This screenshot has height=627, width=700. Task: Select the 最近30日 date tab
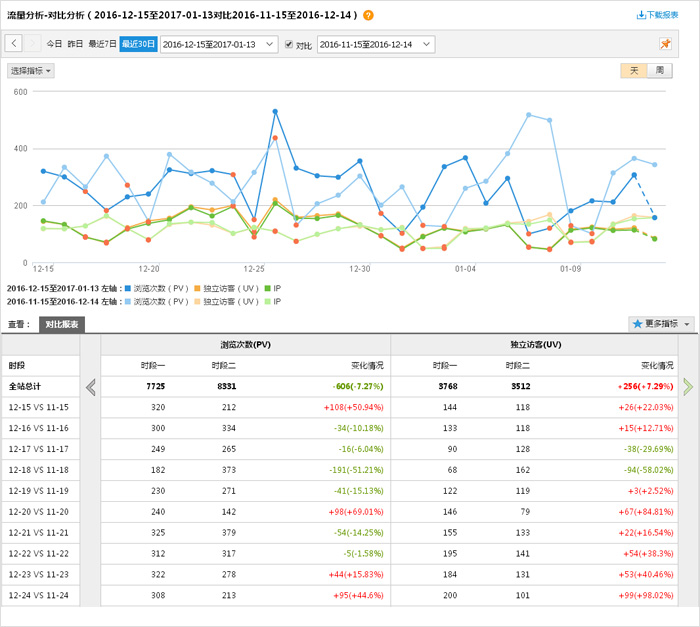[138, 44]
